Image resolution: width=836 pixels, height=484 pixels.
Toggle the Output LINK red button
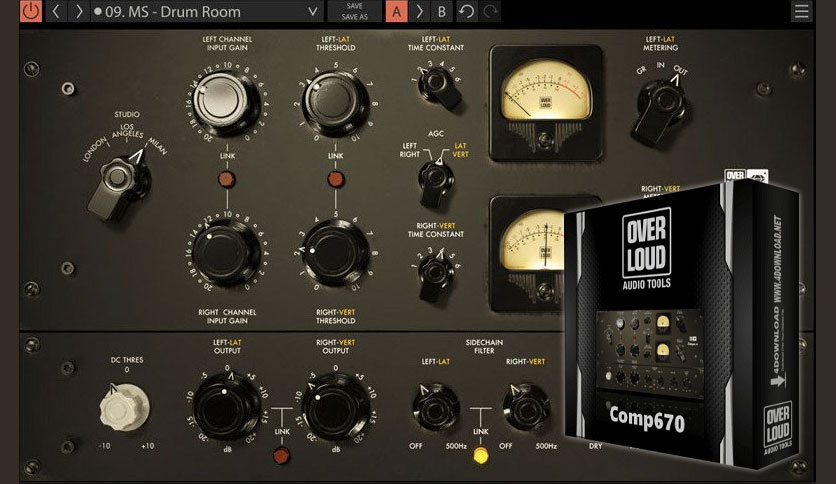tap(282, 456)
